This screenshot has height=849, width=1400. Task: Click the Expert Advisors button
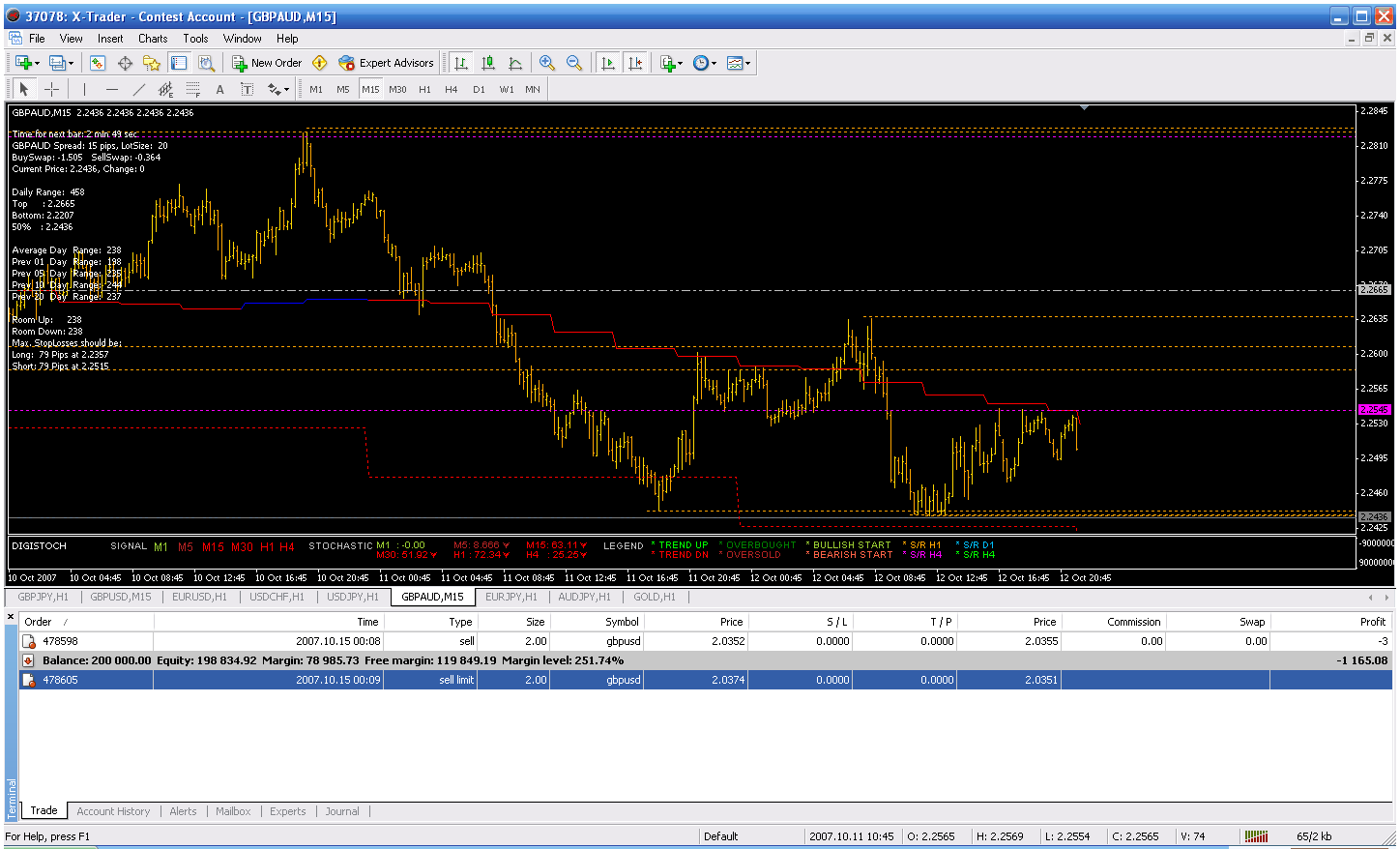click(x=387, y=63)
